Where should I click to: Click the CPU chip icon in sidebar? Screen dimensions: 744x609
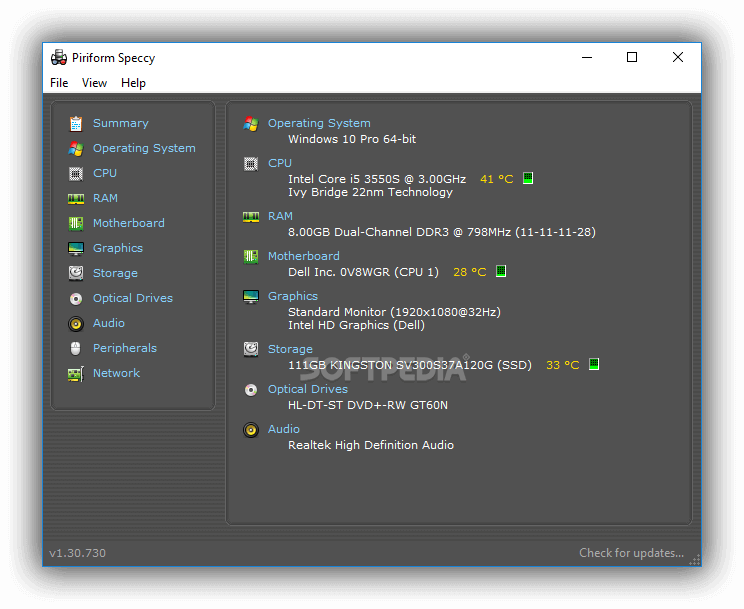[x=76, y=174]
